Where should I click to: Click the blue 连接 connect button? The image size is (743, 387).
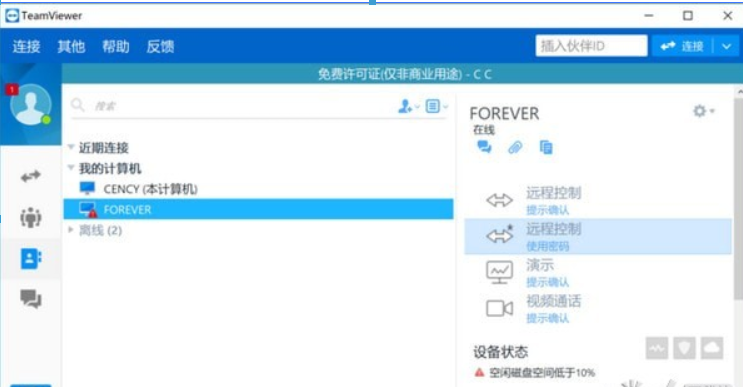pyautogui.click(x=682, y=46)
